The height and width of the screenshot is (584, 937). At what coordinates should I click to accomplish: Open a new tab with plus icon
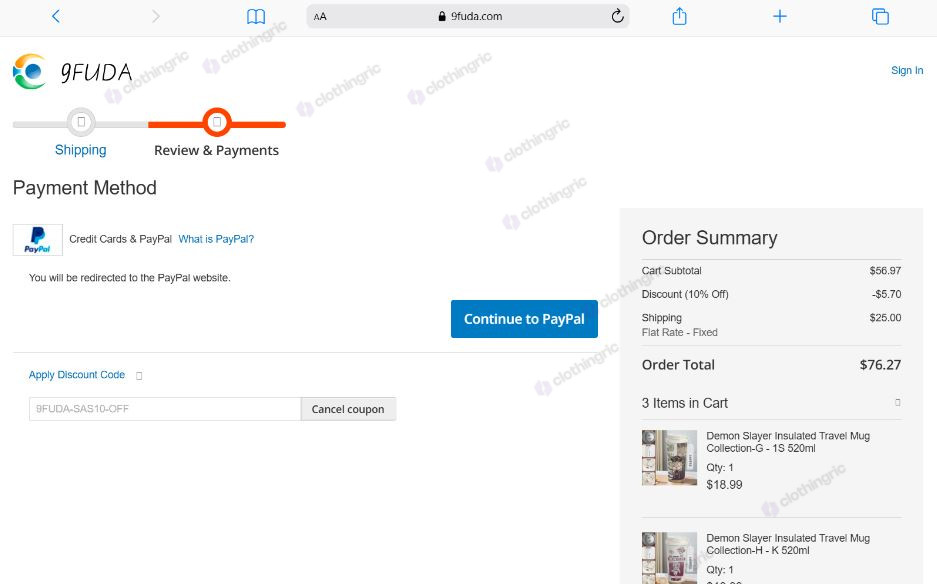[x=780, y=16]
